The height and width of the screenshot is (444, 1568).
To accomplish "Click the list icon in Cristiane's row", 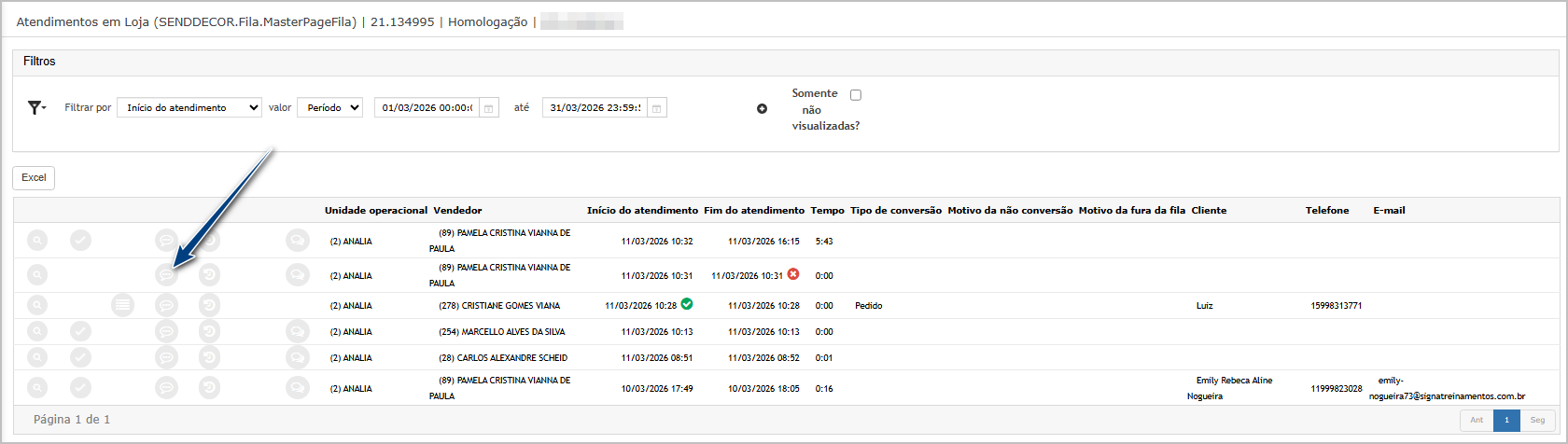I will [122, 305].
